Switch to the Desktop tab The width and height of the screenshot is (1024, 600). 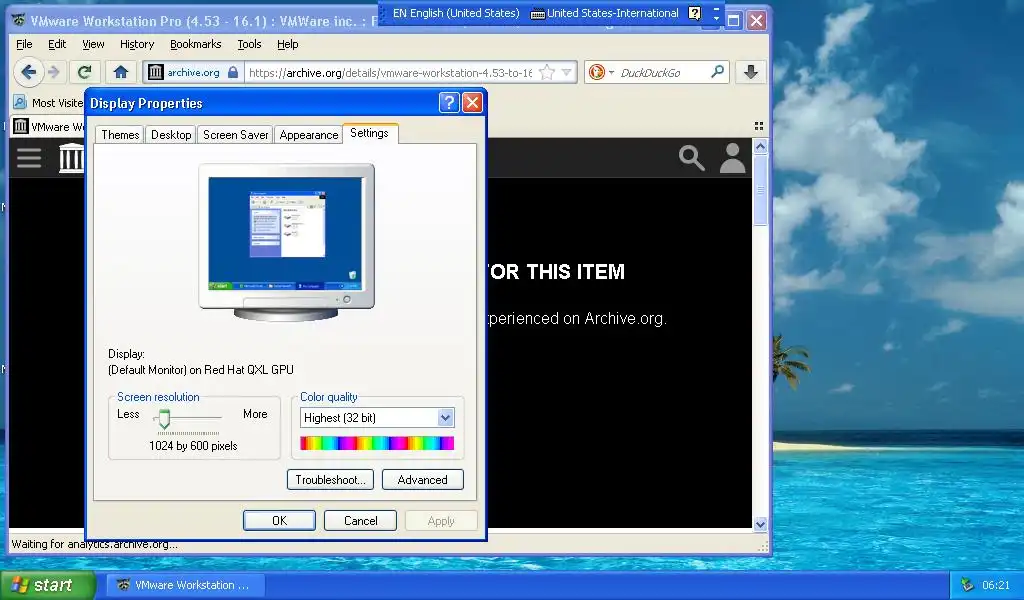tap(171, 134)
